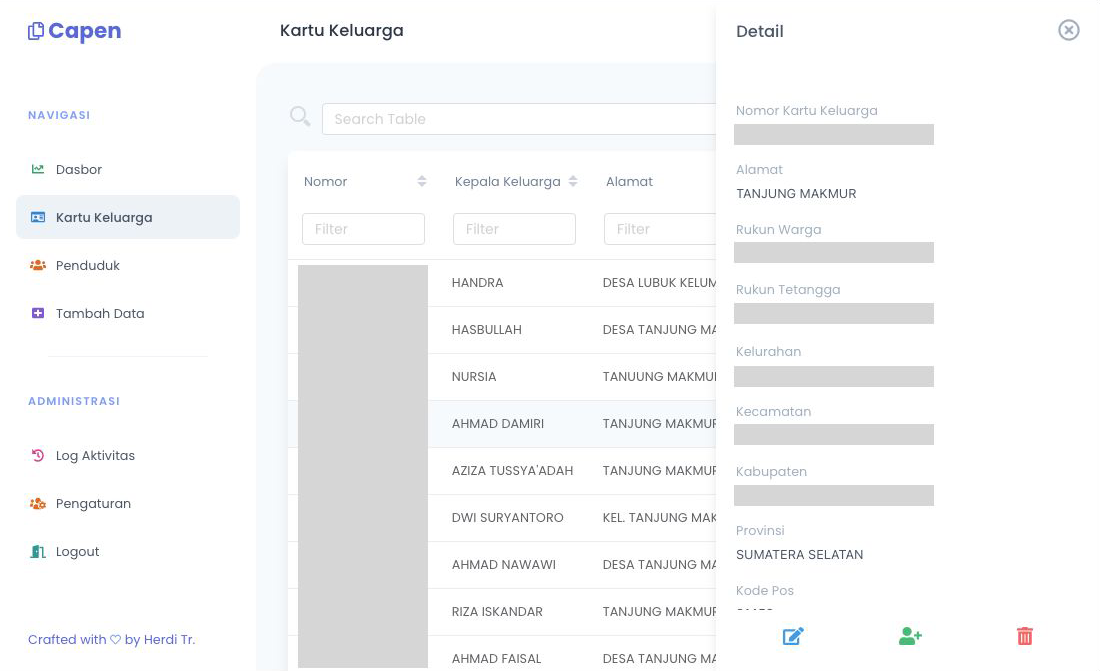Click the Search Table input field
1100x671 pixels.
[520, 119]
